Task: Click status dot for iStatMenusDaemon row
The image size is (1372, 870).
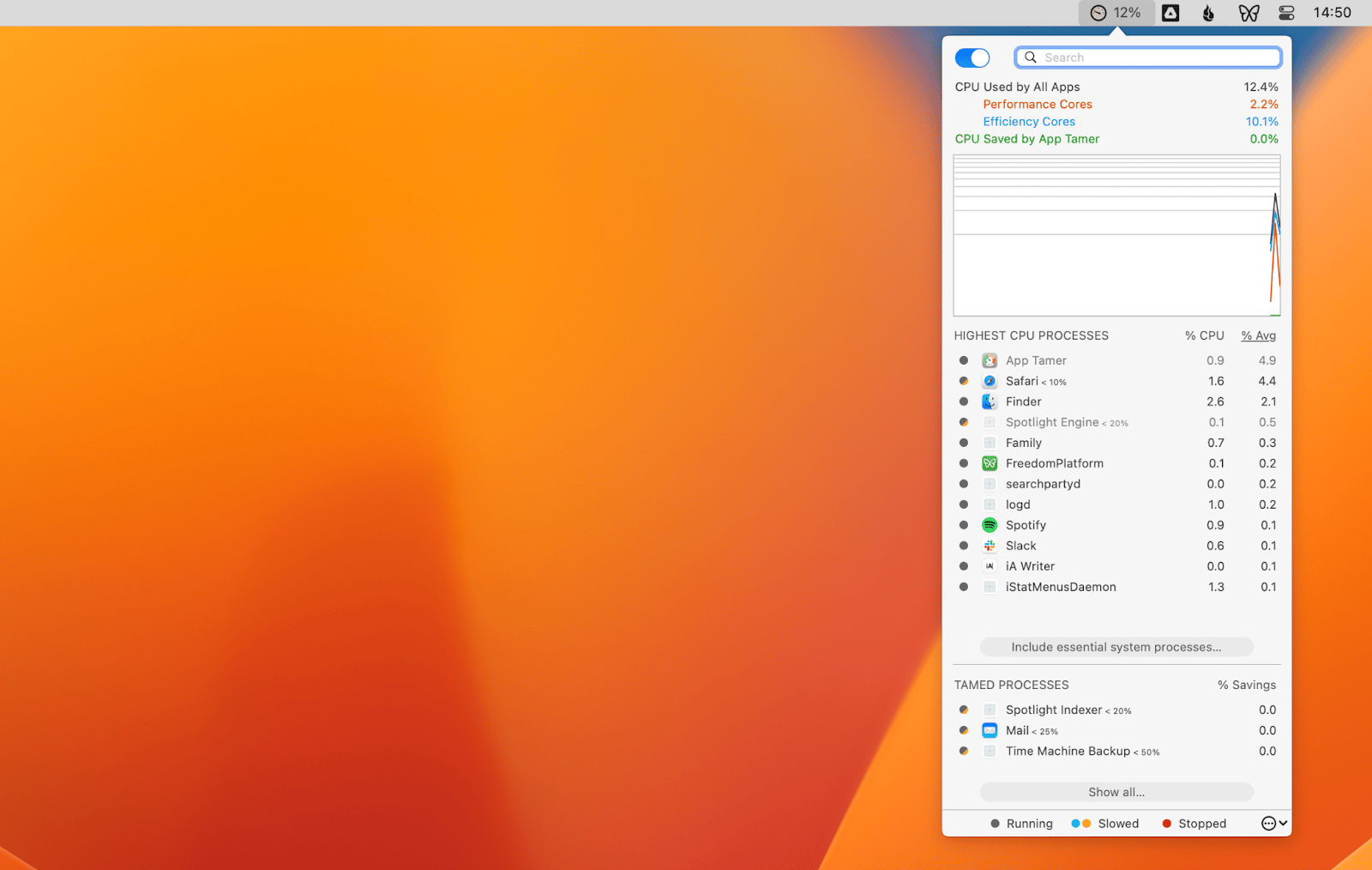Action: coord(964,587)
